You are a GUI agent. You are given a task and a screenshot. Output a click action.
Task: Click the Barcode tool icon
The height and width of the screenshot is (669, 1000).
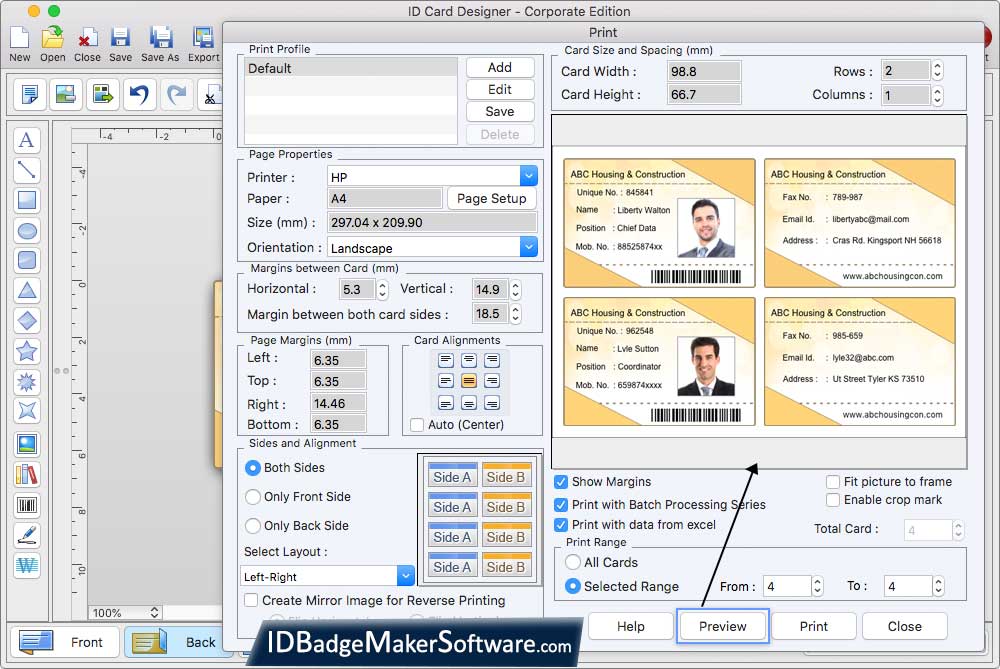27,505
